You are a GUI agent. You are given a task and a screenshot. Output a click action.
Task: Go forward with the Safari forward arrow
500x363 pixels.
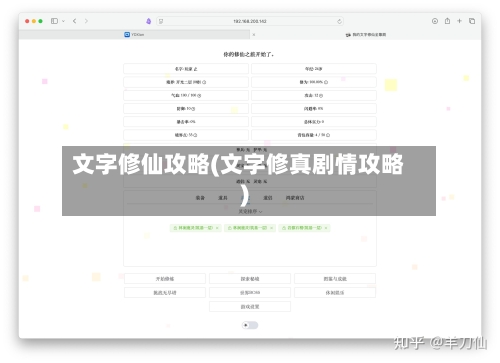86,21
